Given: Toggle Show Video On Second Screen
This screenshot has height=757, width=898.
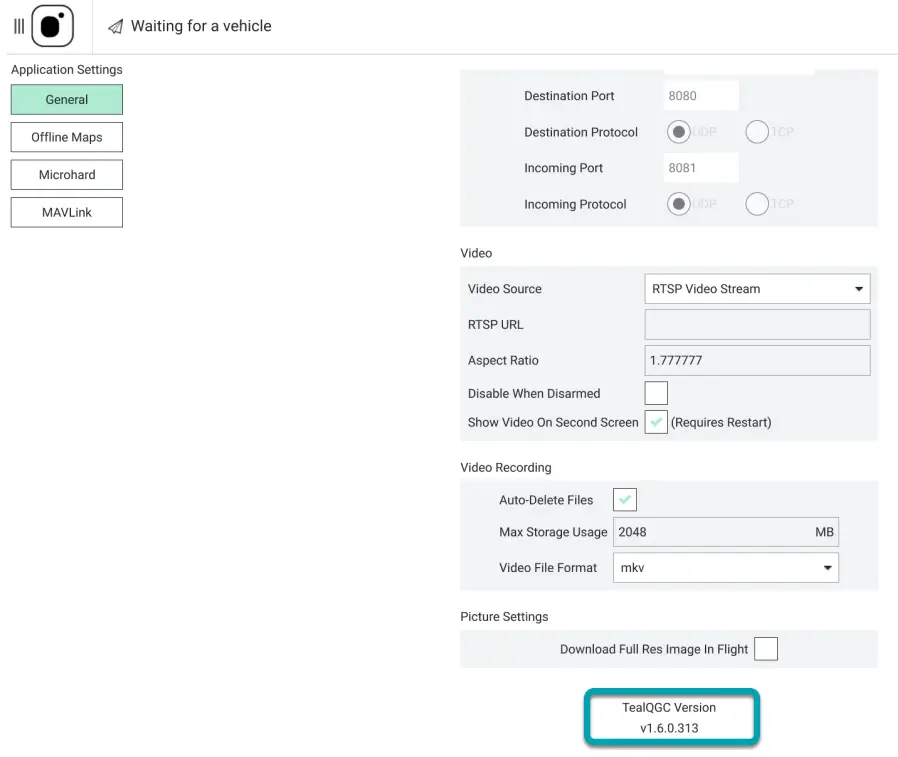Looking at the screenshot, I should point(656,422).
